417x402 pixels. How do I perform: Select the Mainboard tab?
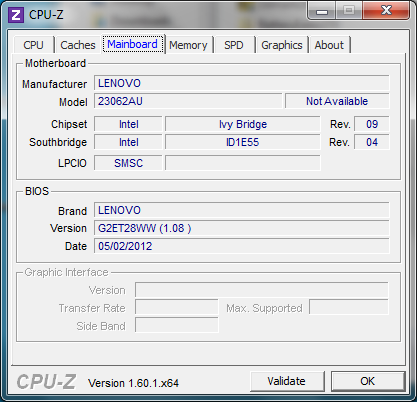(x=133, y=44)
